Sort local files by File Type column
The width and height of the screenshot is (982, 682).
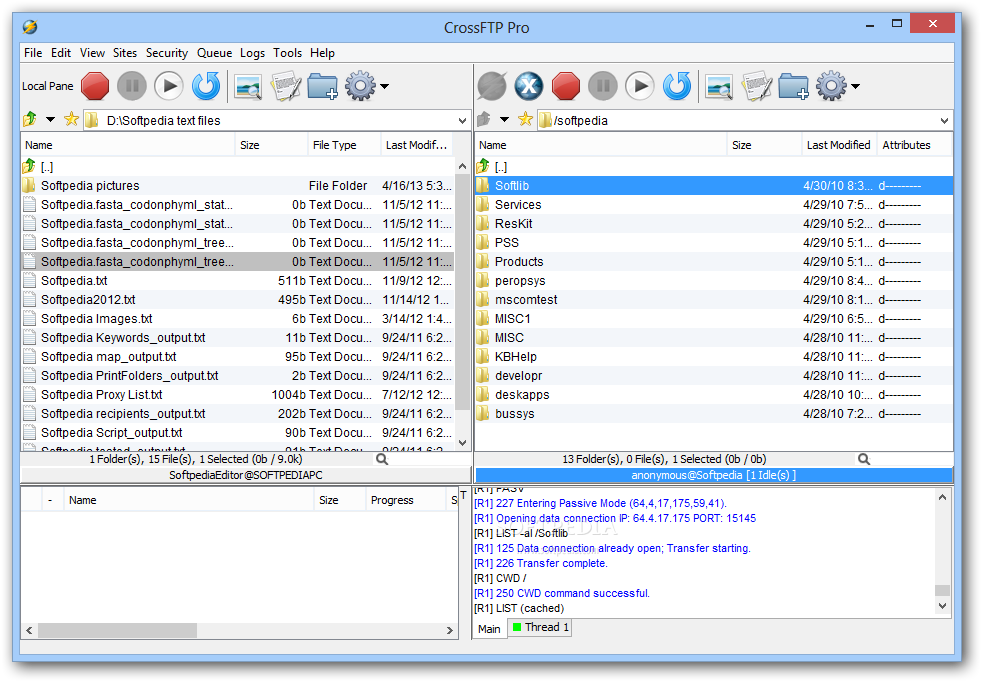coord(344,145)
